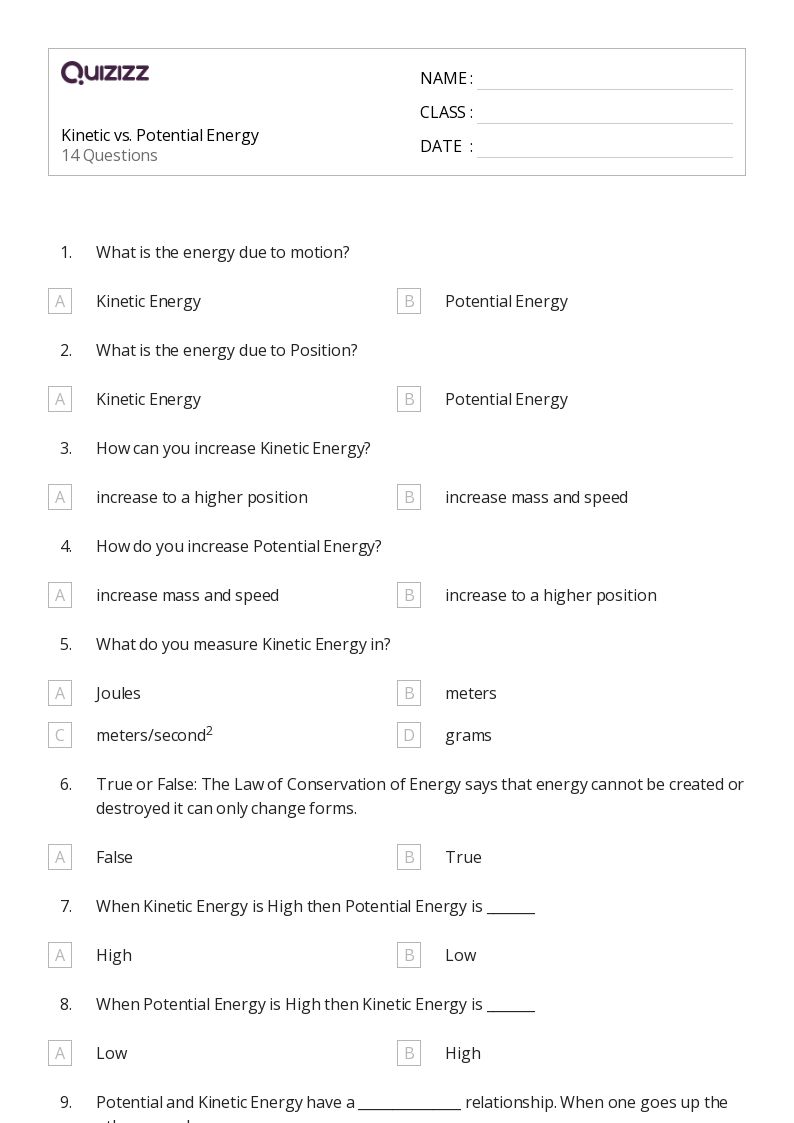Mark True box for question 6
The image size is (794, 1123).
(409, 857)
